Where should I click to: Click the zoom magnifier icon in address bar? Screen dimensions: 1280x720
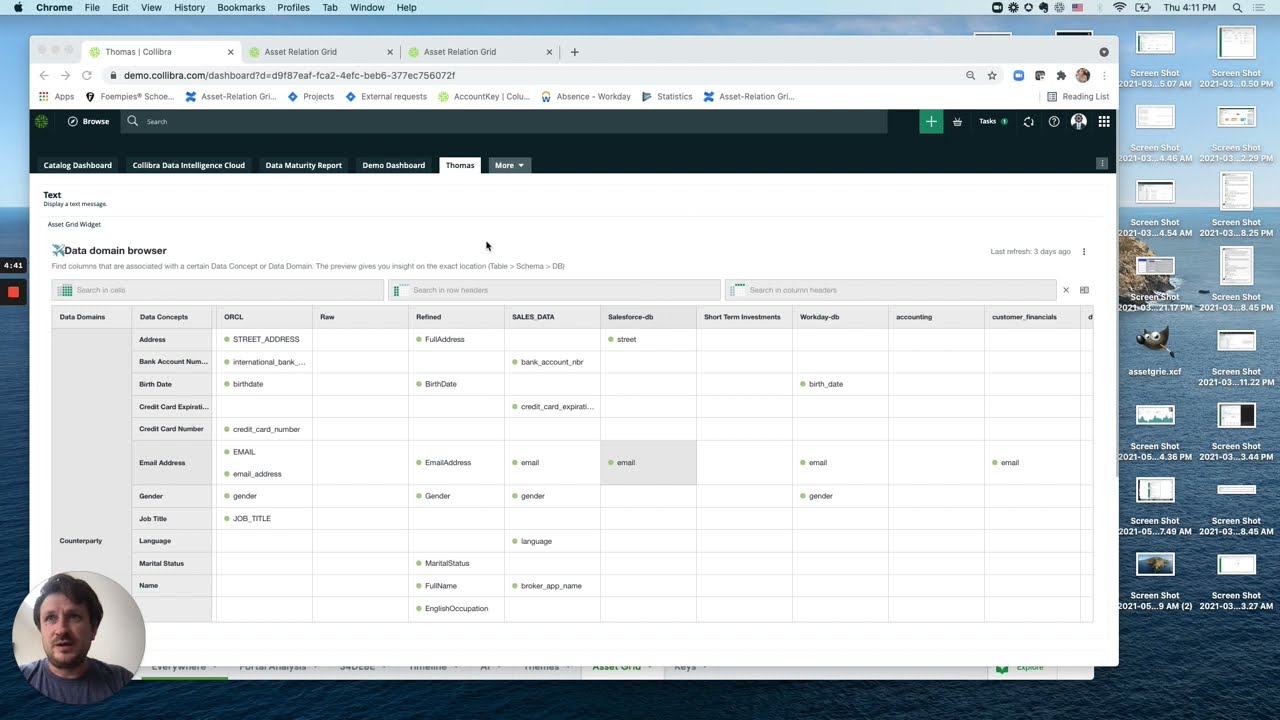click(x=970, y=75)
